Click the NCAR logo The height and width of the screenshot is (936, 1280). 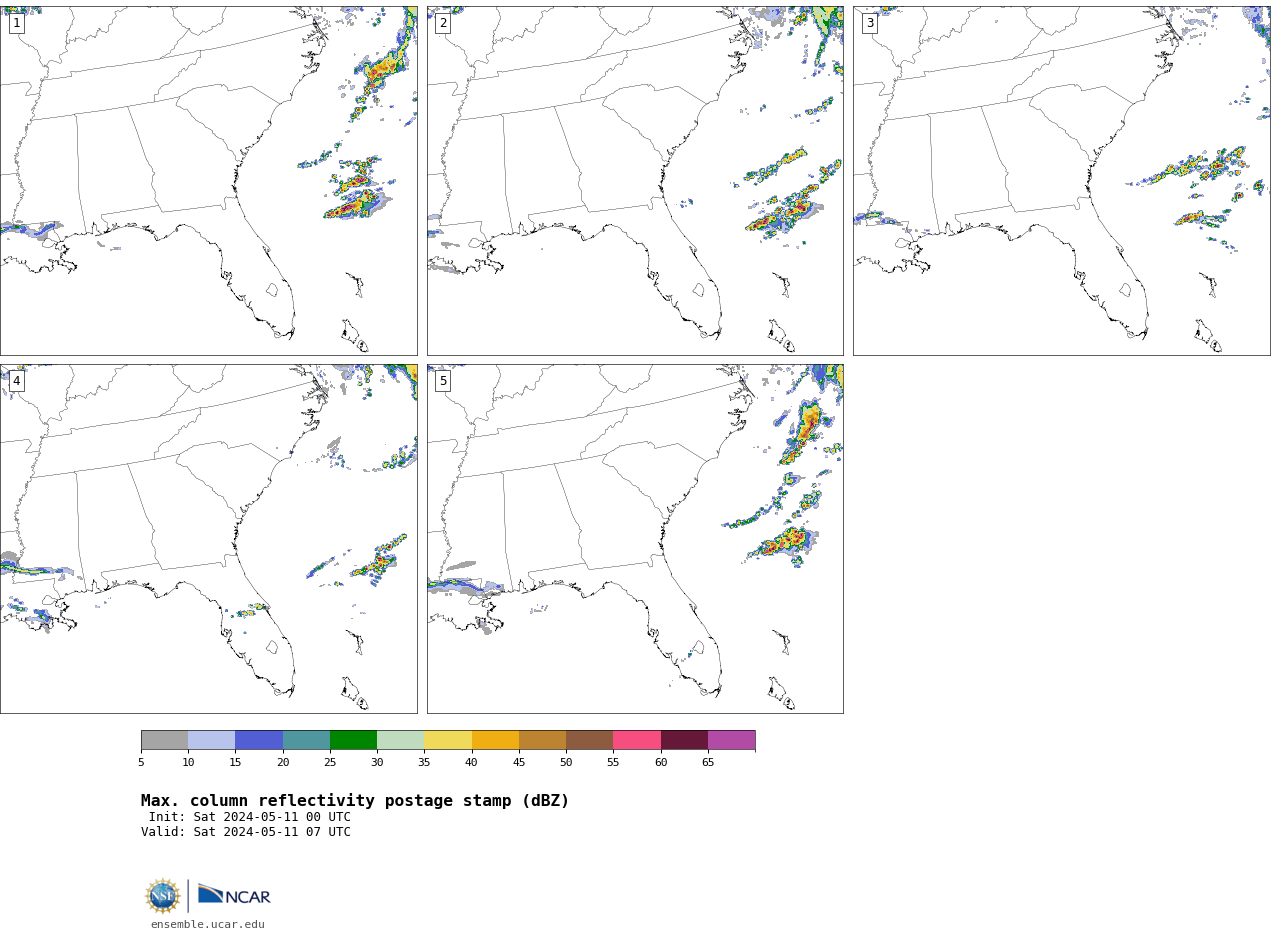234,895
